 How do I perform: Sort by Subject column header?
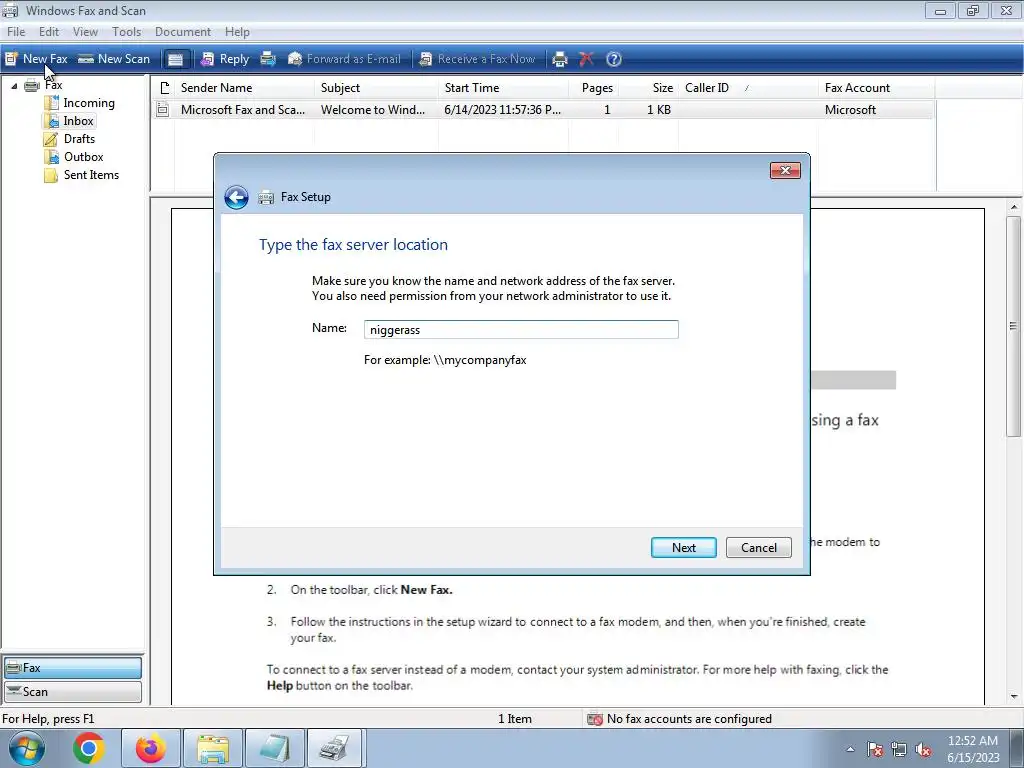pyautogui.click(x=376, y=88)
